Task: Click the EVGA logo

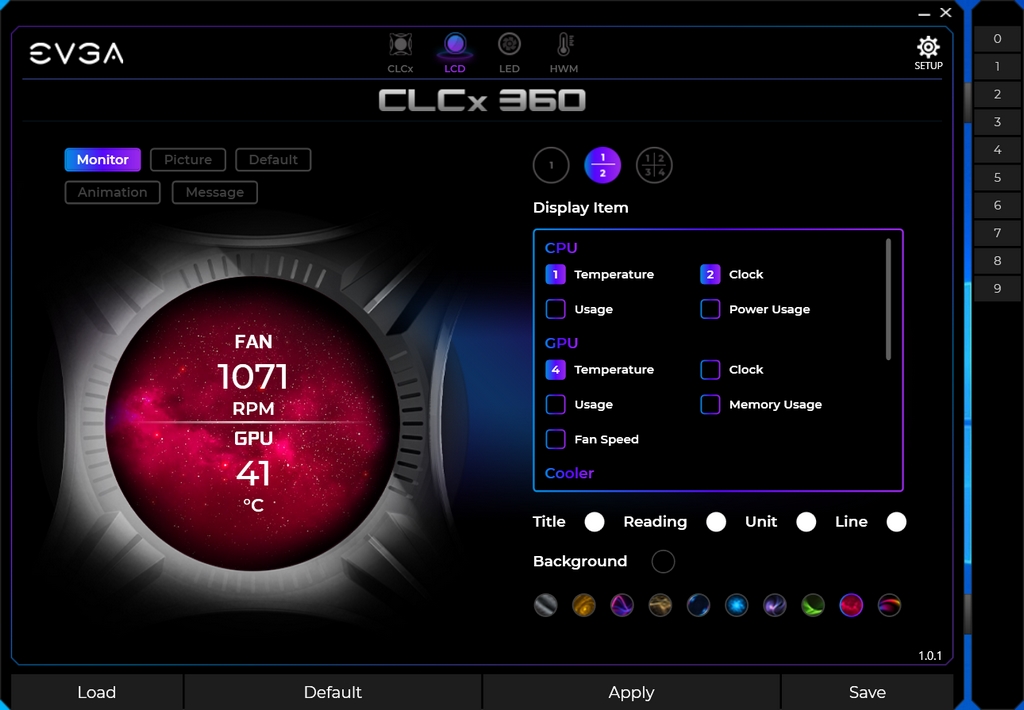Action: click(x=76, y=54)
